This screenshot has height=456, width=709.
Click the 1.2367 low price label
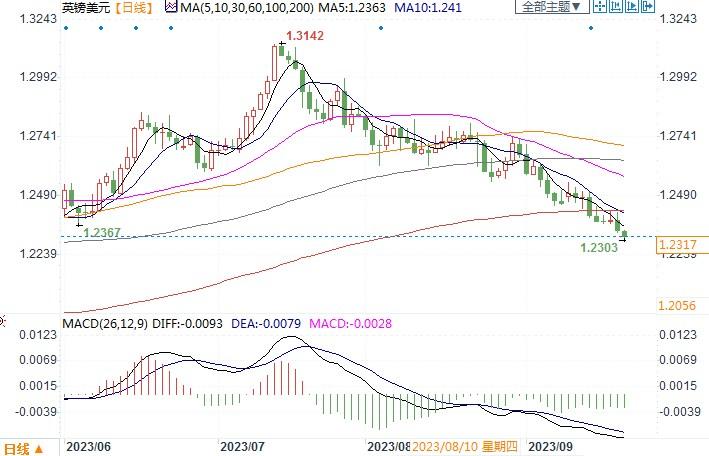click(103, 233)
